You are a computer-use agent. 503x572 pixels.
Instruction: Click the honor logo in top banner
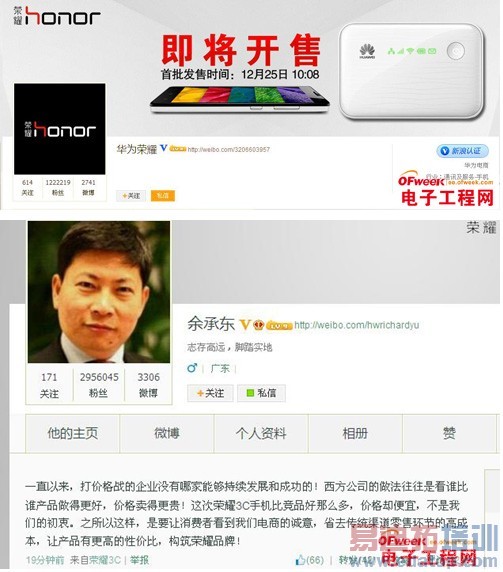57,16
